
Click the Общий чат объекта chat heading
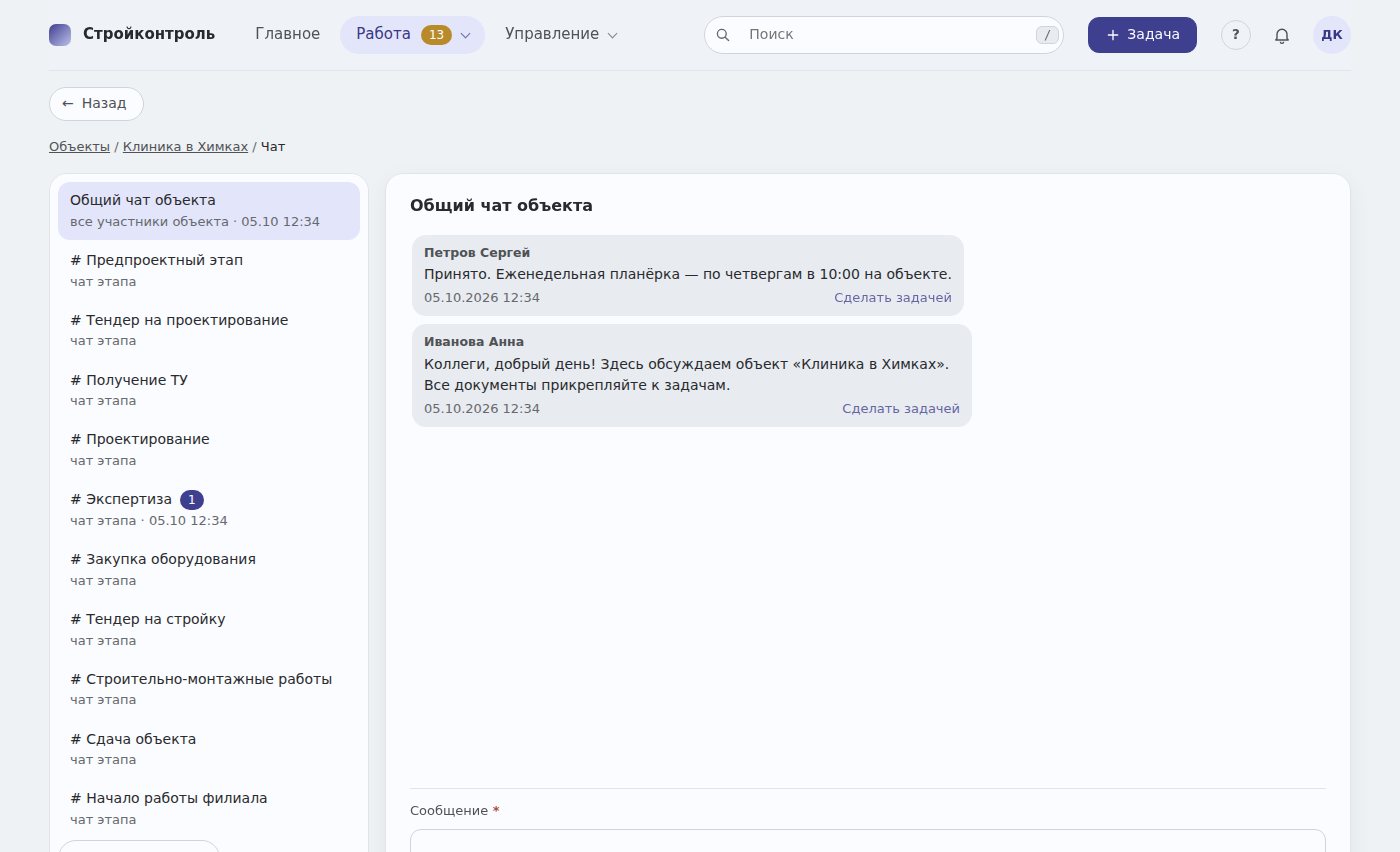coord(501,205)
